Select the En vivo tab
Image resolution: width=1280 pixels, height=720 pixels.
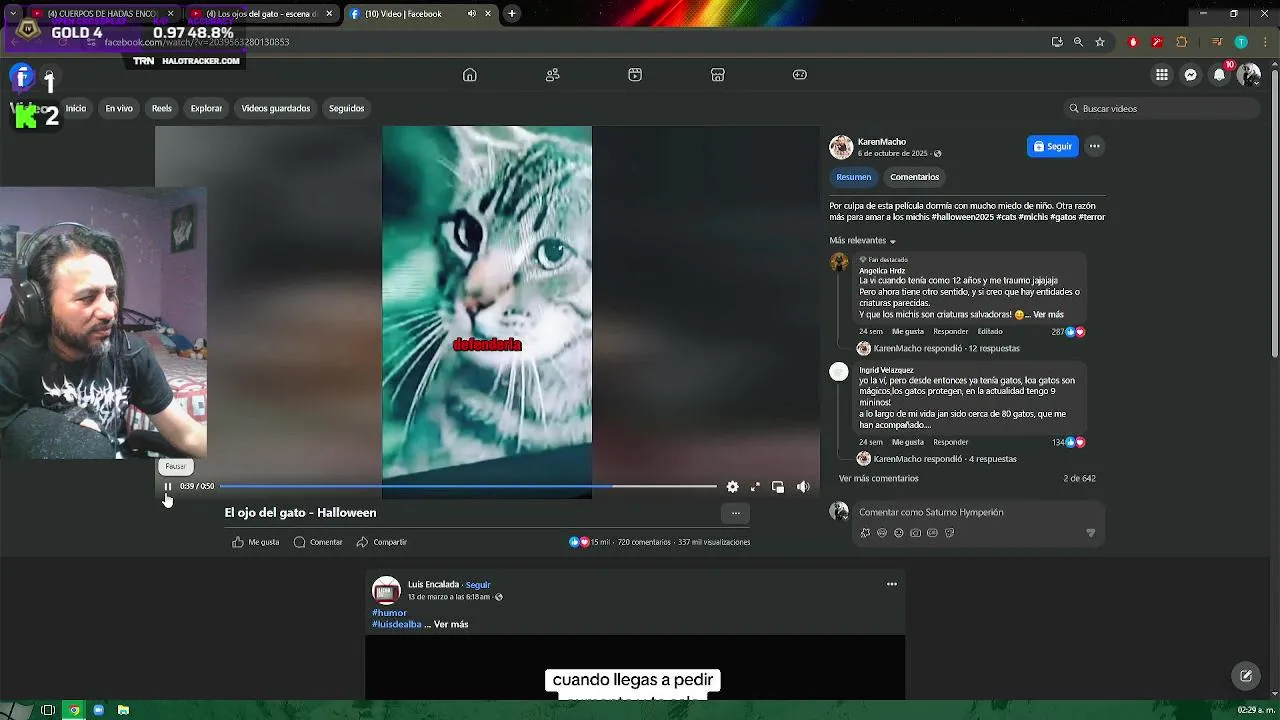[x=119, y=108]
